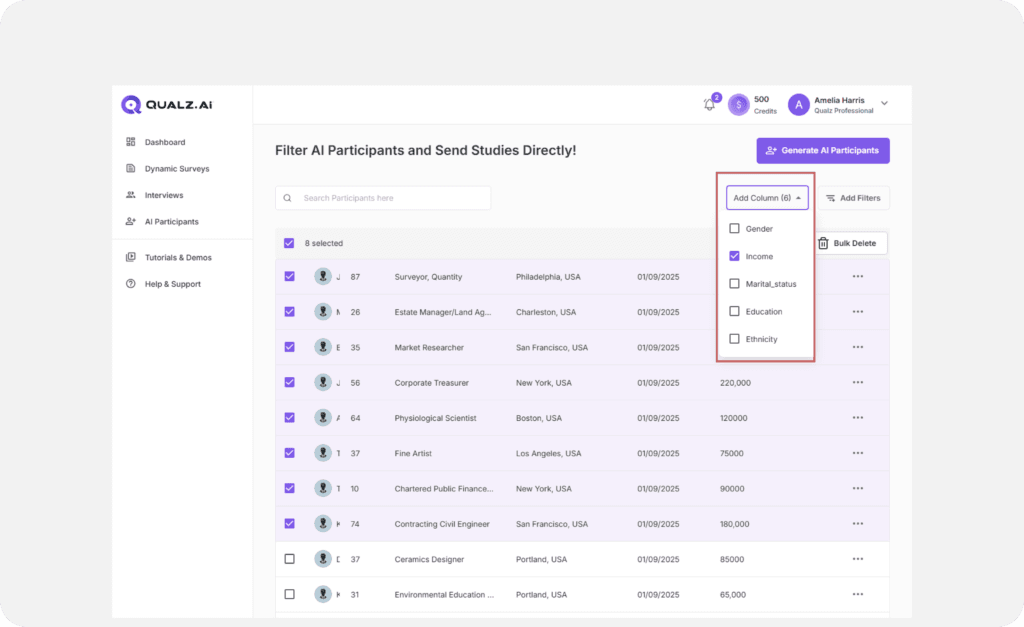Toggle the select-all header checkbox
Screen dimensions: 1024x627
tap(290, 243)
